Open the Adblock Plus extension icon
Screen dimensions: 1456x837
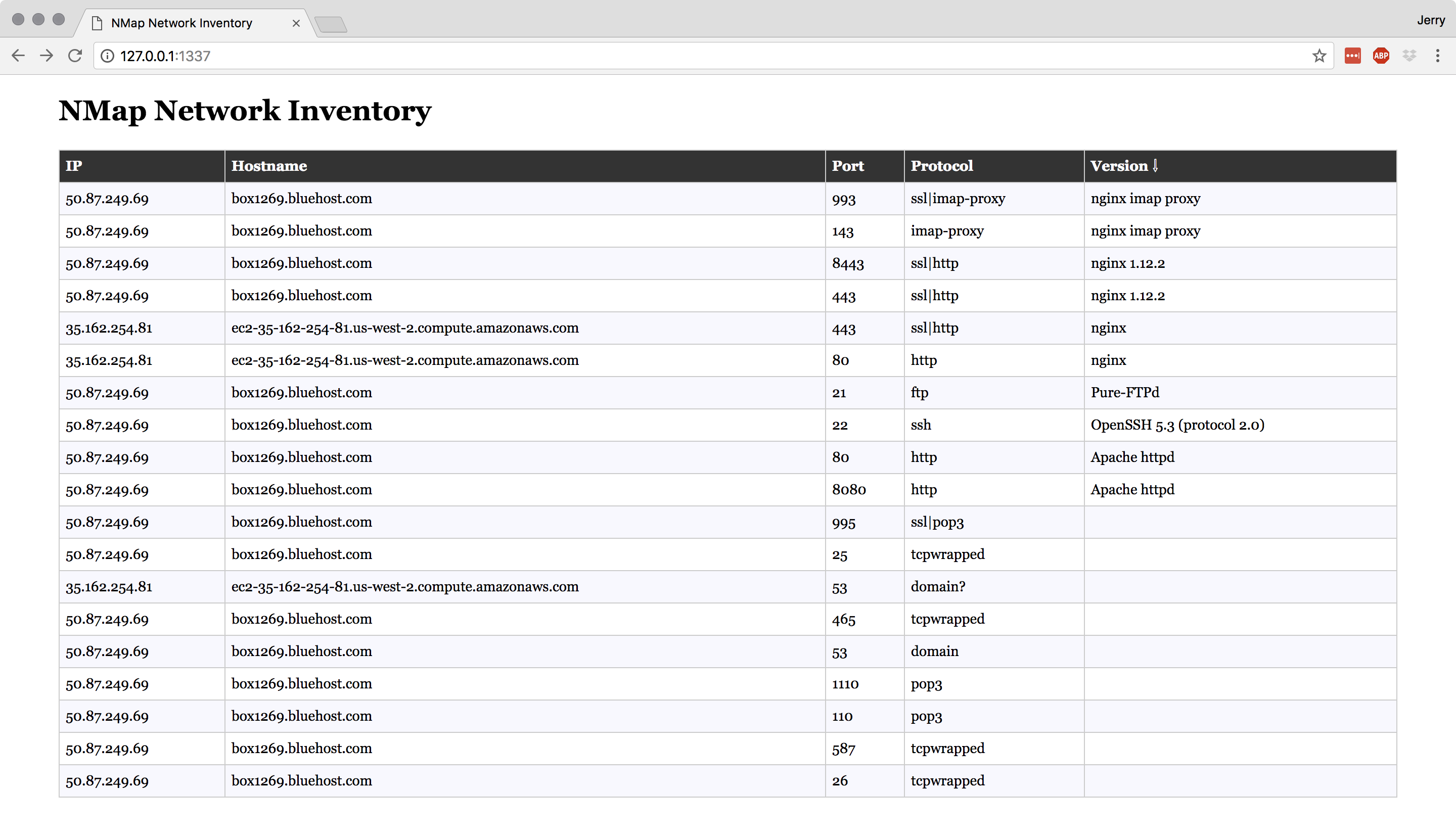tap(1381, 56)
